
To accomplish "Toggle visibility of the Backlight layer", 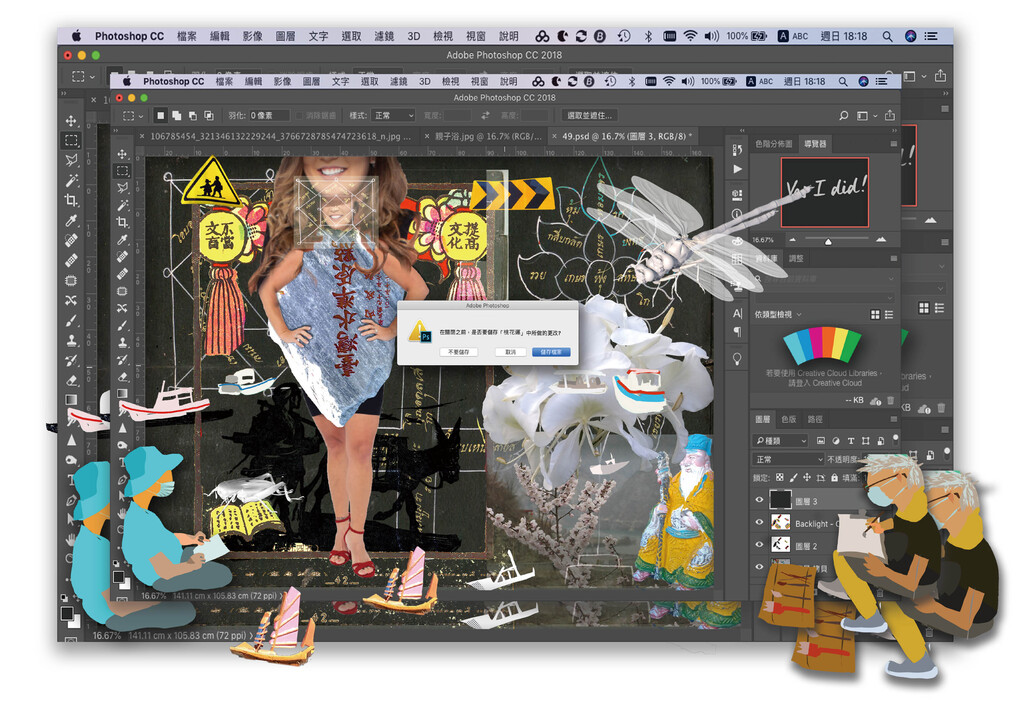I will (759, 523).
